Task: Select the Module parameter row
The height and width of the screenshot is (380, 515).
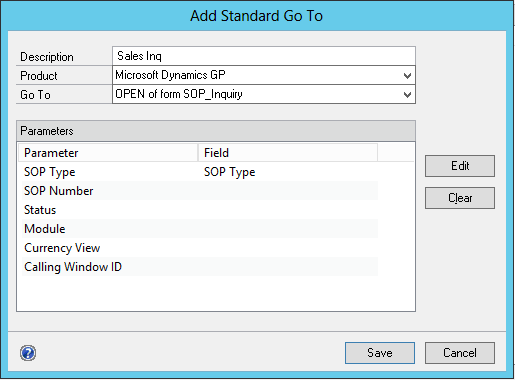Action: [x=200, y=229]
